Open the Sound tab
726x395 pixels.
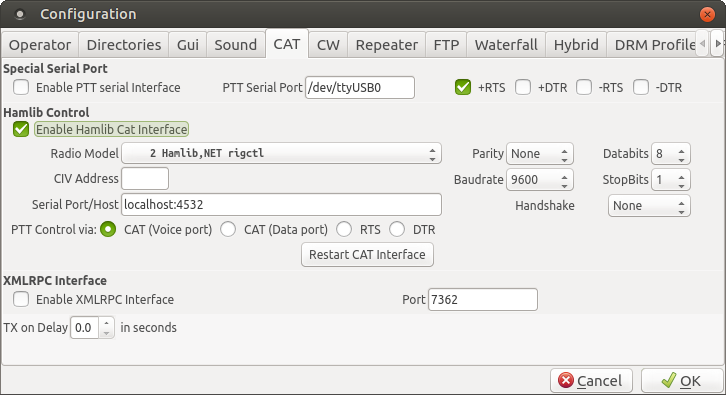tap(235, 45)
